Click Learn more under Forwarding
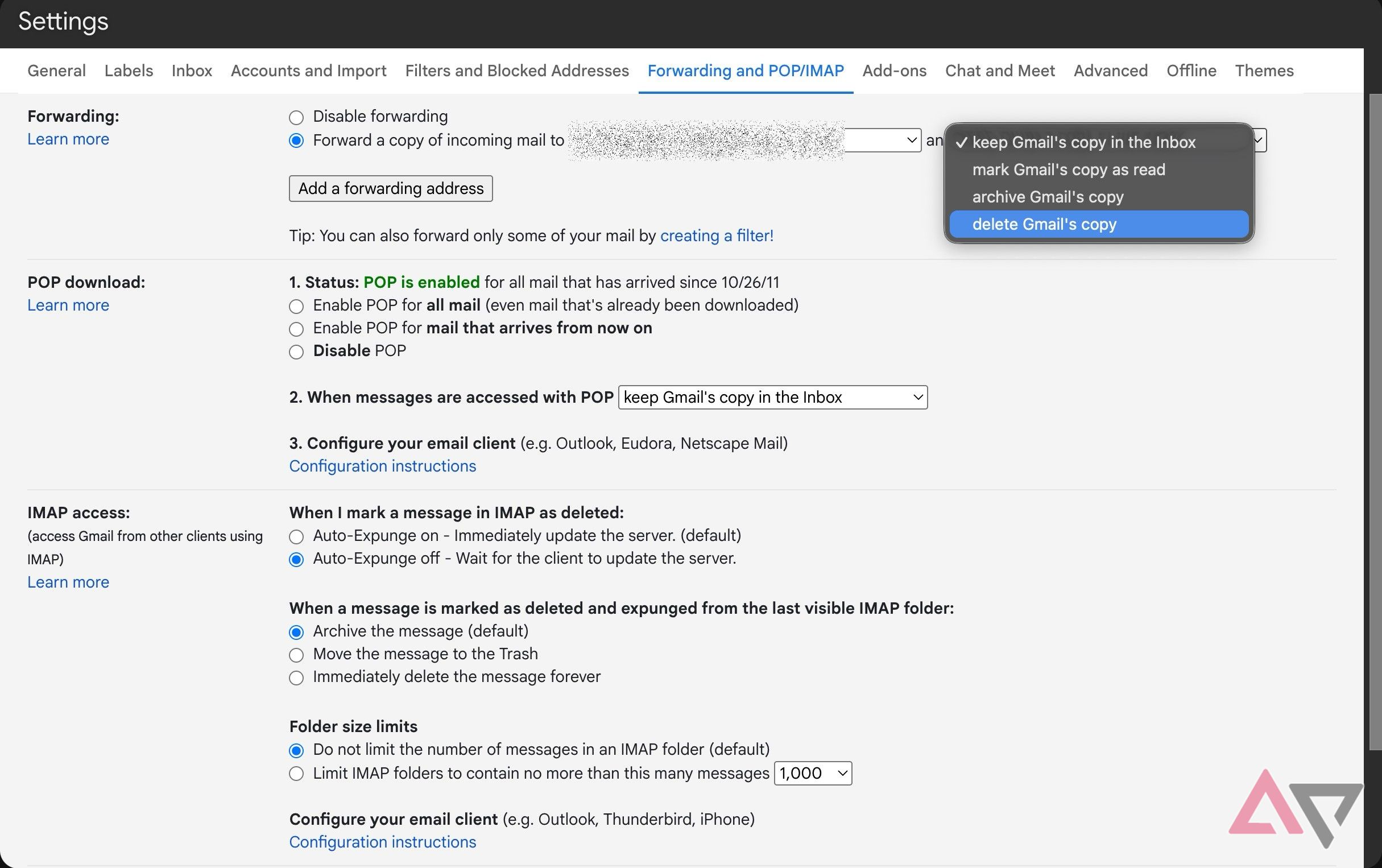 point(68,139)
